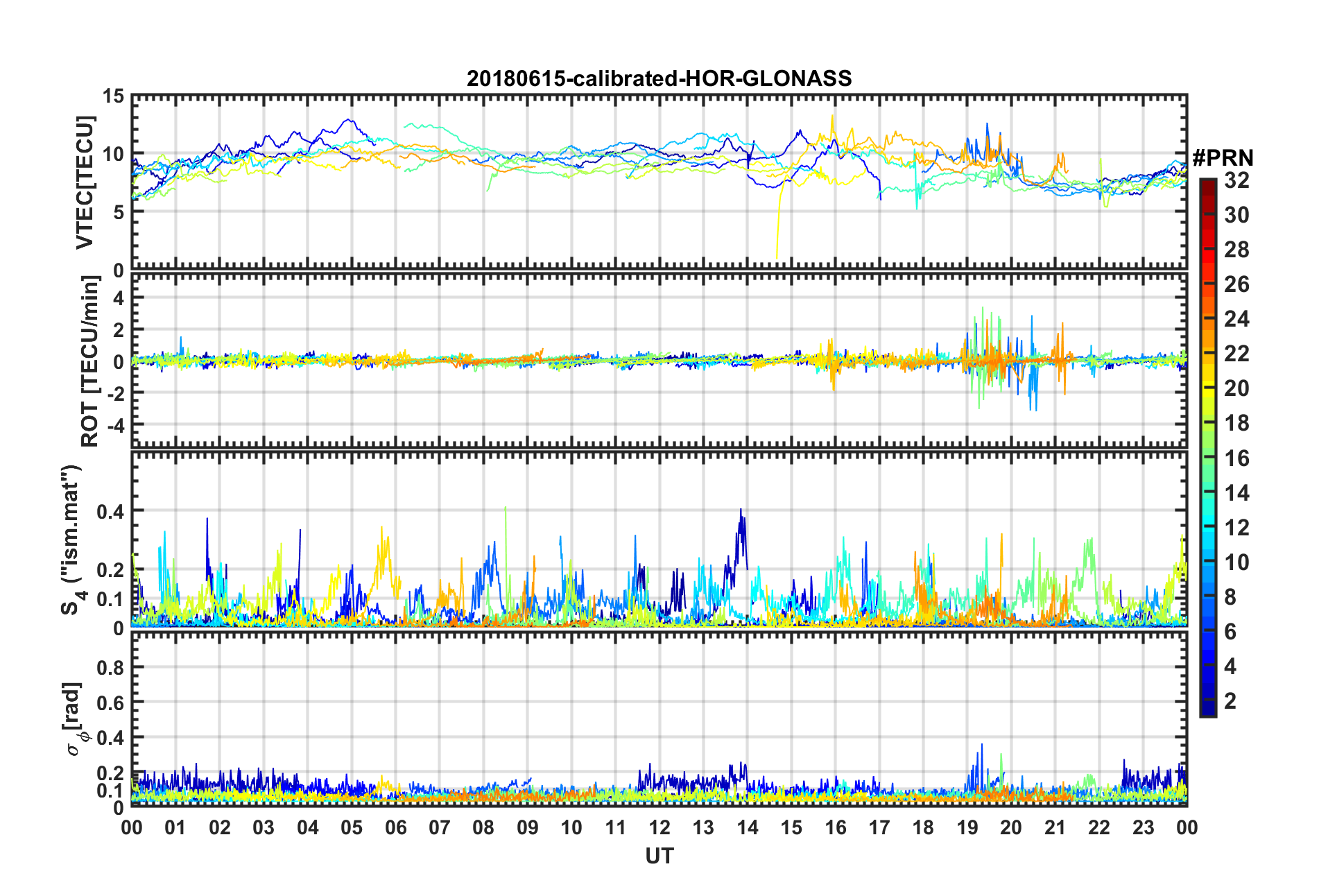Image resolution: width=1319 pixels, height=896 pixels.
Task: Click colorbar tick label 20
Action: tap(1236, 388)
